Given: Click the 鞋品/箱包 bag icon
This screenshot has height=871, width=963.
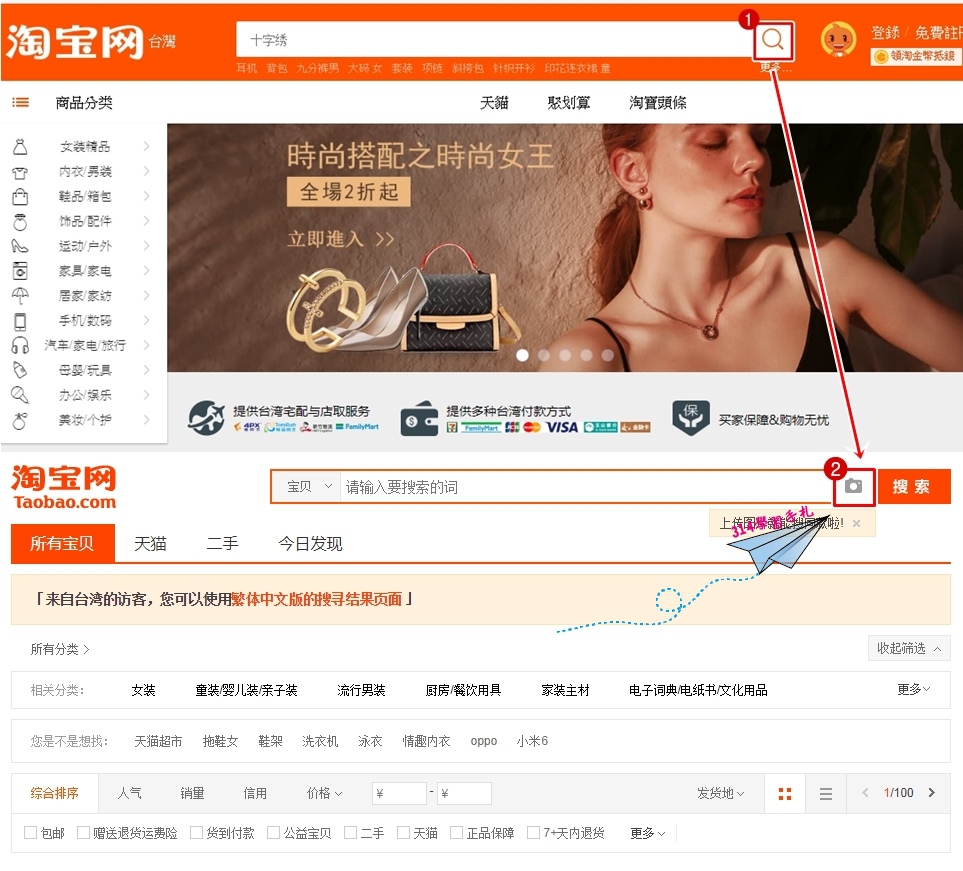Looking at the screenshot, I should pyautogui.click(x=20, y=197).
